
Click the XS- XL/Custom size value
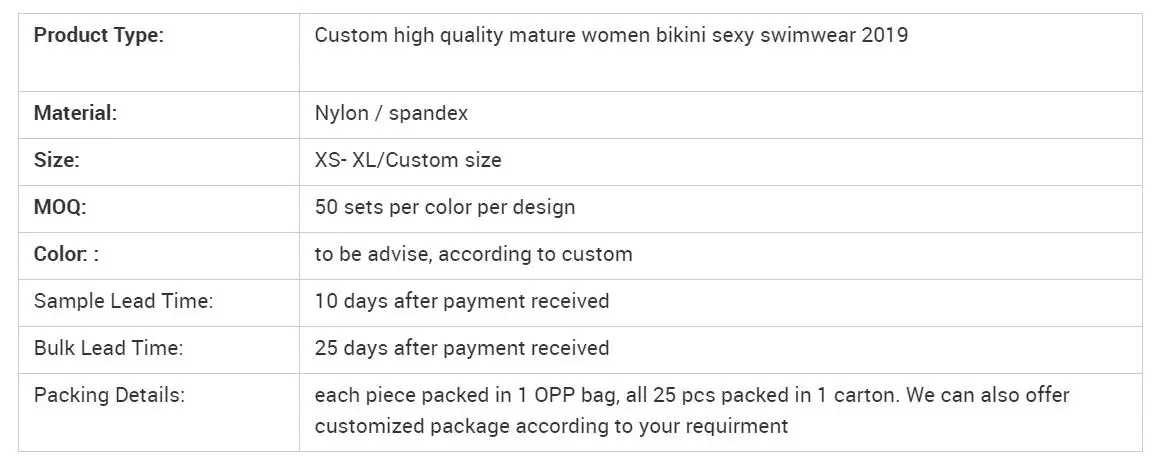(x=408, y=160)
